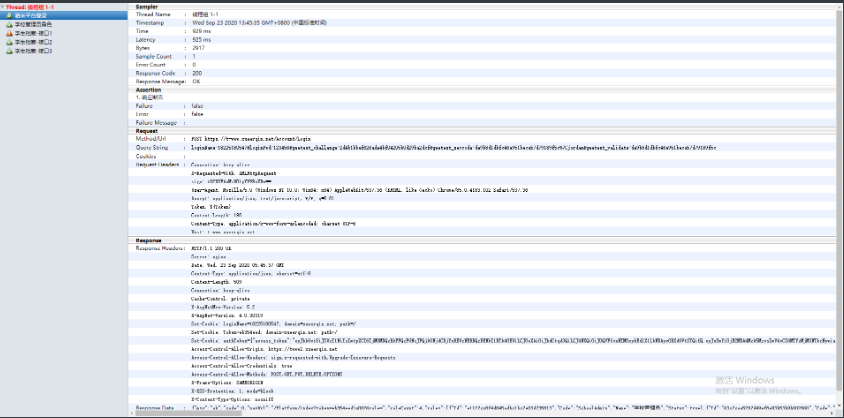Click the Response Data label

coord(154,408)
